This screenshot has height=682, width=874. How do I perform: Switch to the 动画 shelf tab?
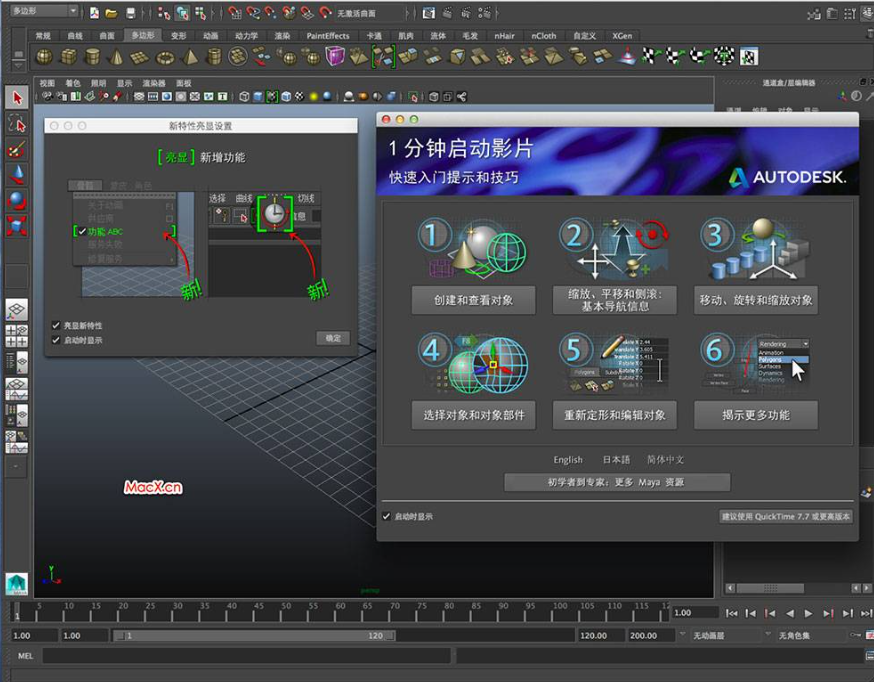point(211,36)
